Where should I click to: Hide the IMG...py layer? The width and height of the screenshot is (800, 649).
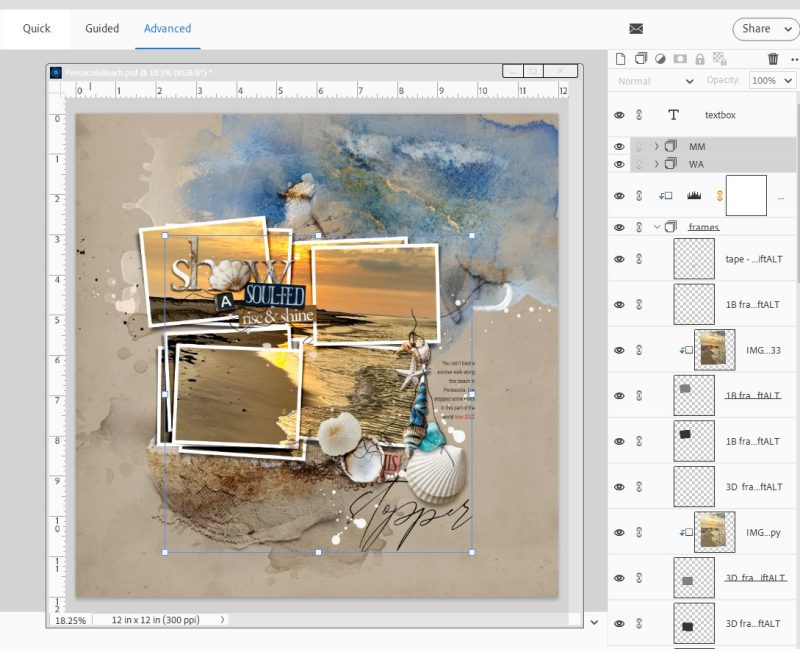(619, 533)
